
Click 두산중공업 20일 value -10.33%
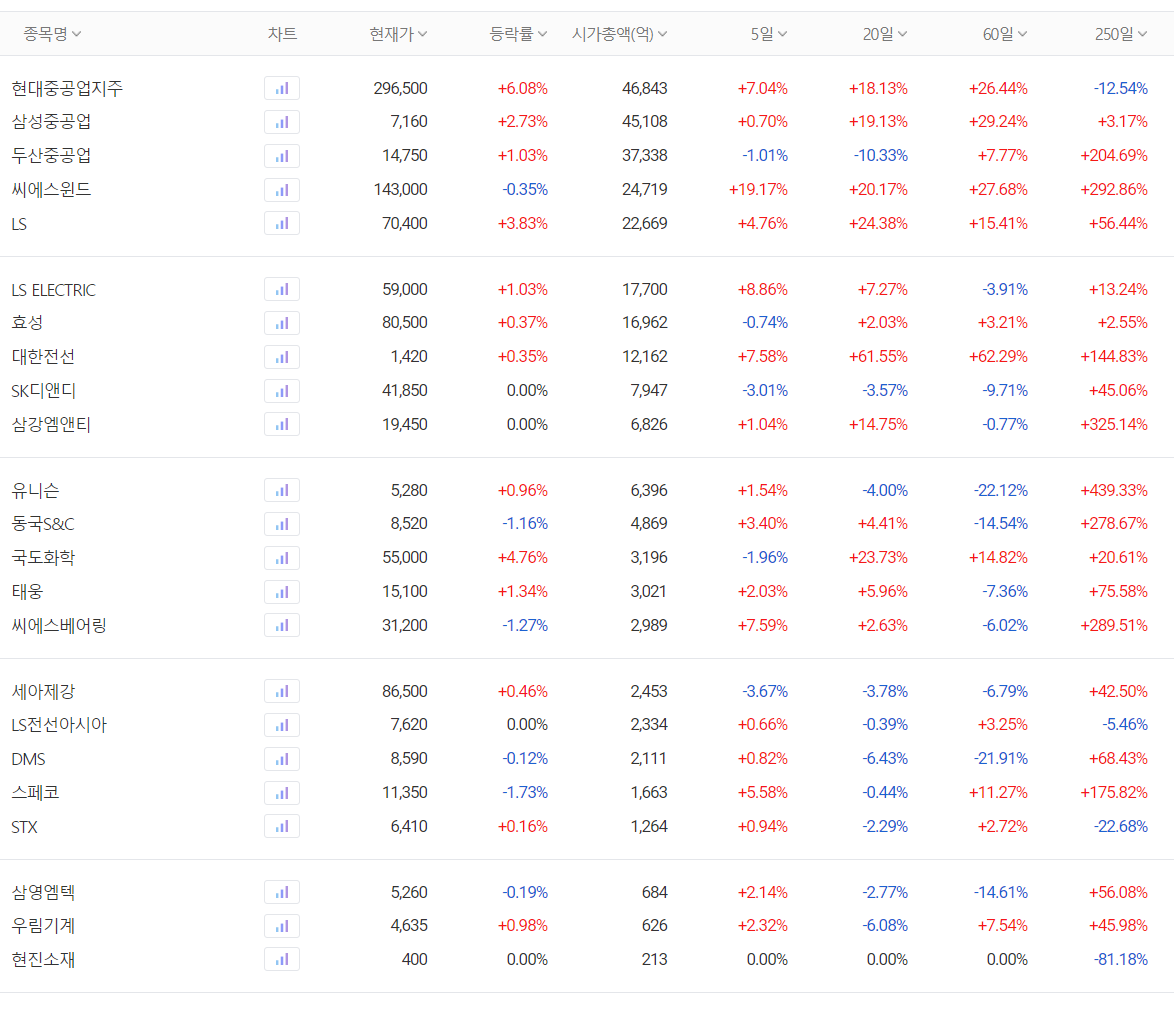pos(880,156)
